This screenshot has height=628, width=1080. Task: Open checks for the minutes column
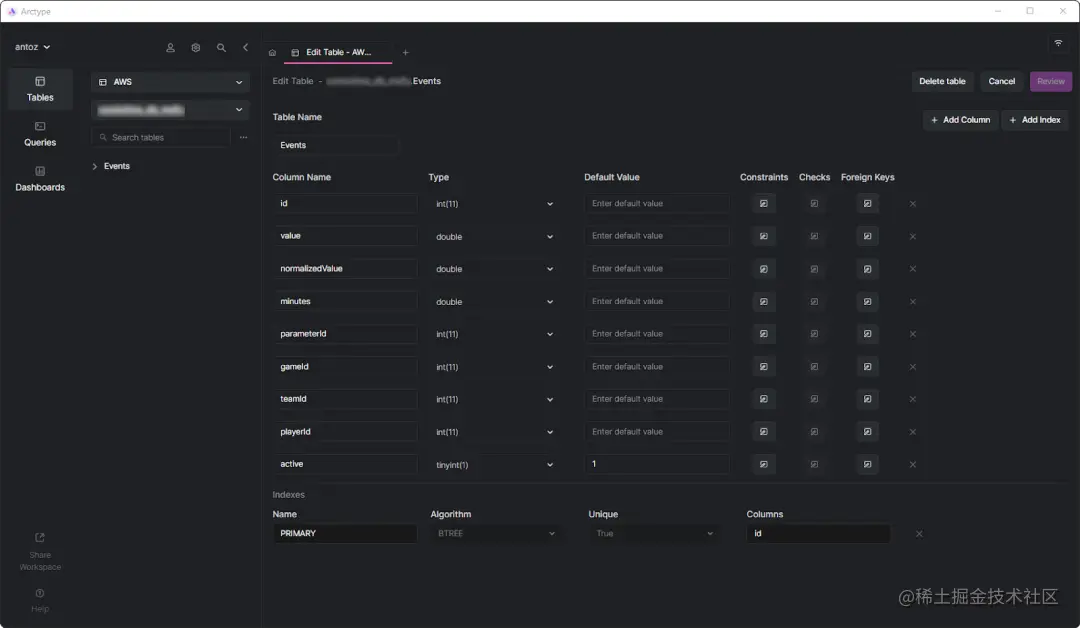pos(814,302)
